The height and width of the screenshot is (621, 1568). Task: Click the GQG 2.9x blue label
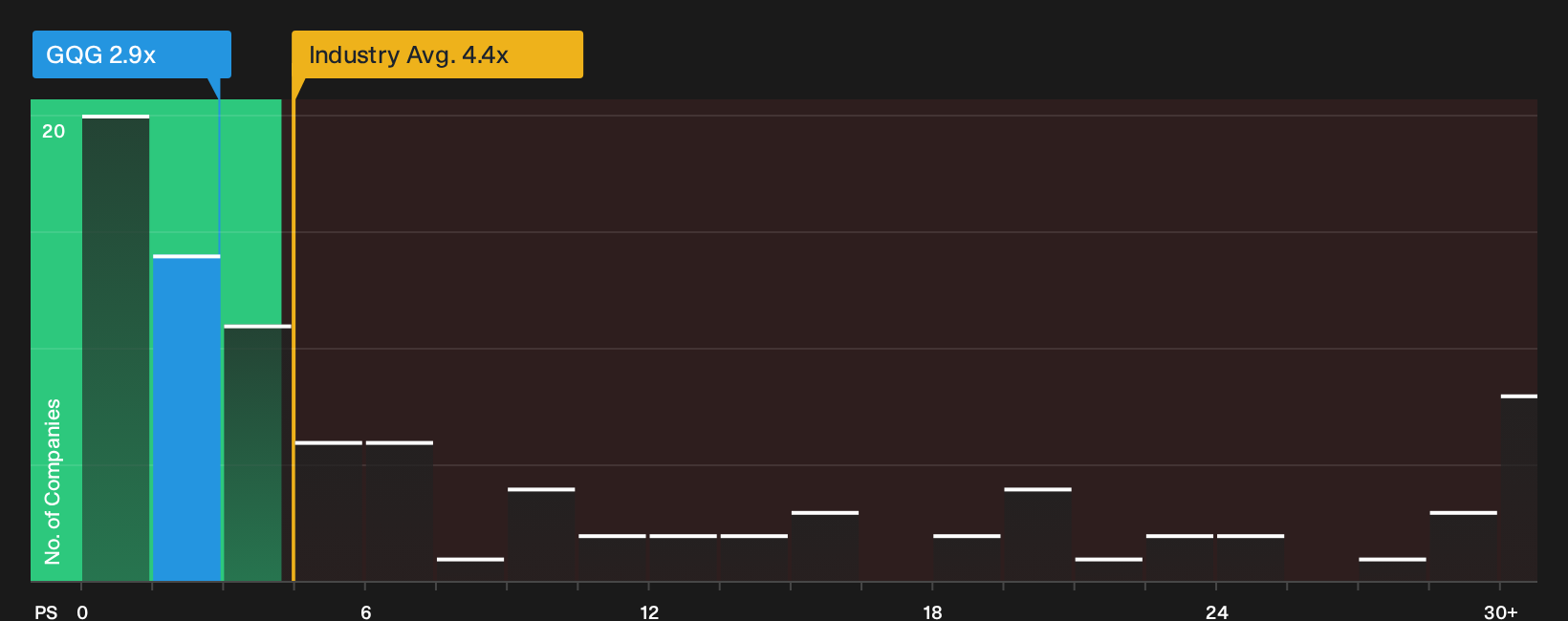pyautogui.click(x=132, y=54)
